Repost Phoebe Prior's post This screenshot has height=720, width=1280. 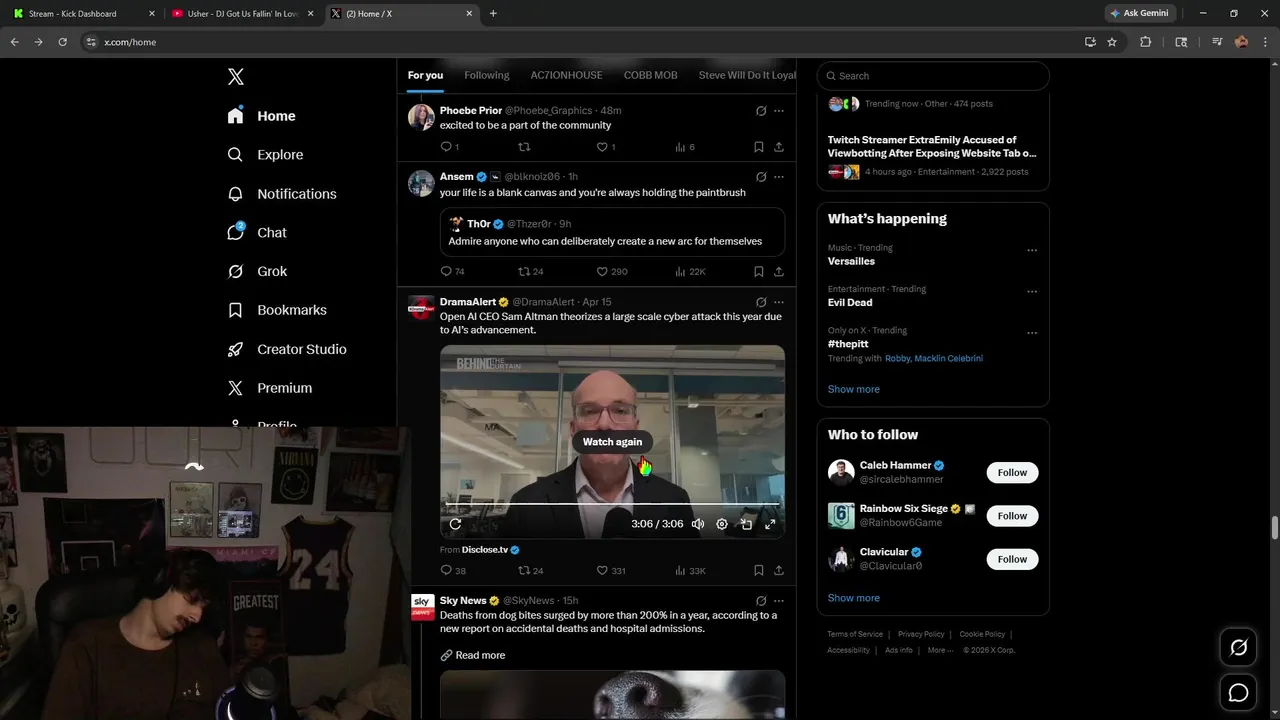pyautogui.click(x=524, y=147)
